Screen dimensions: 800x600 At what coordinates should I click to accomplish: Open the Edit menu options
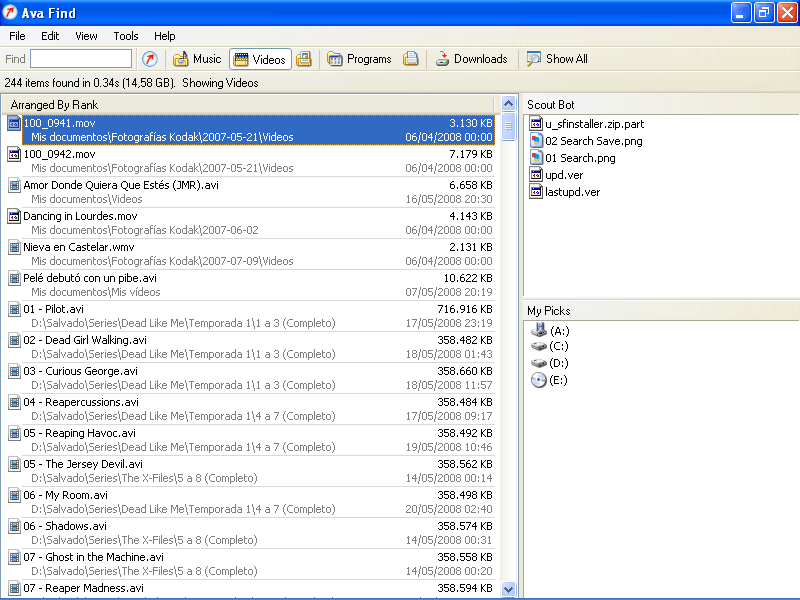[x=49, y=35]
